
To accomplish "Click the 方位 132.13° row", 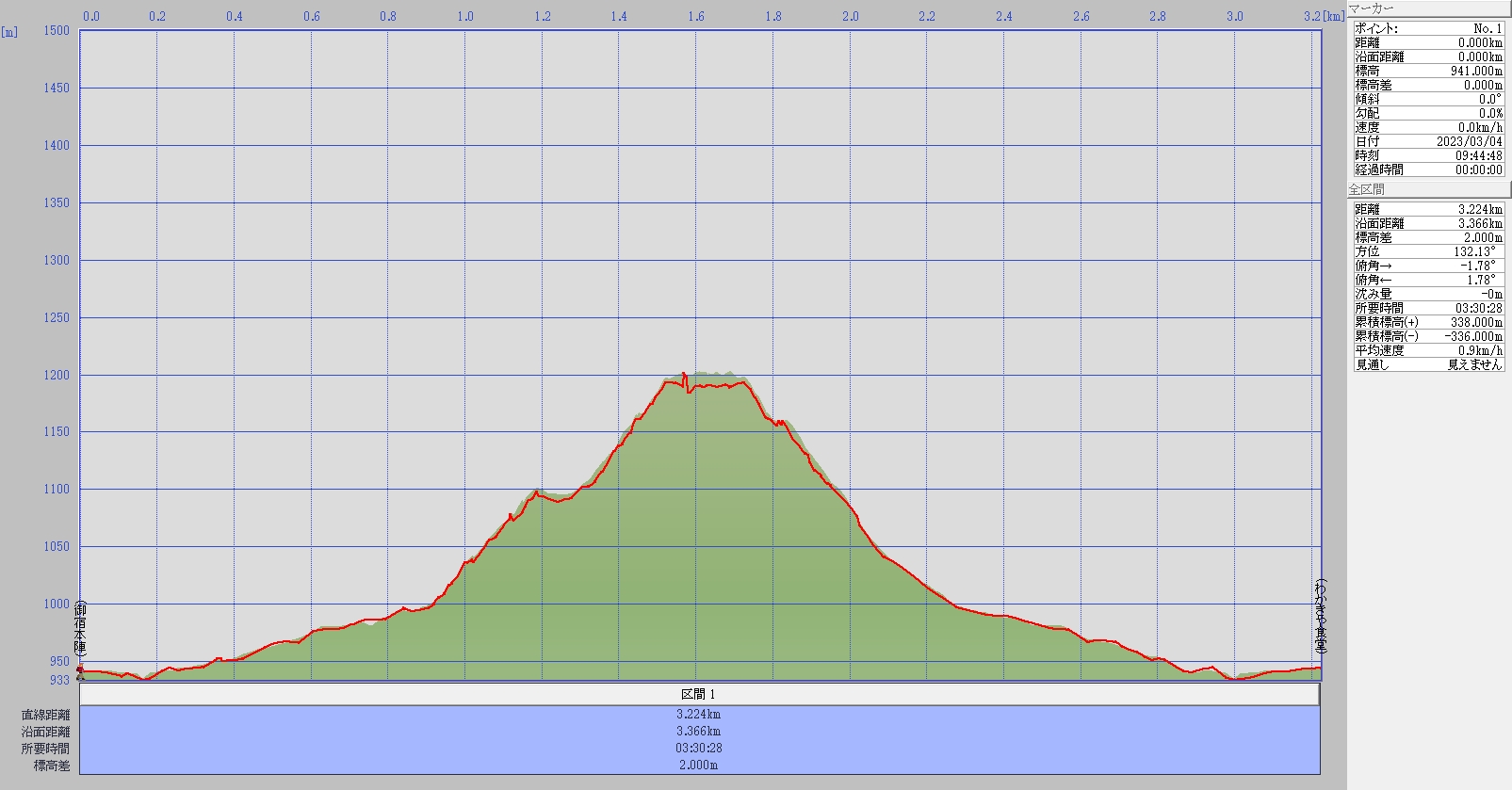I will 1428,251.
